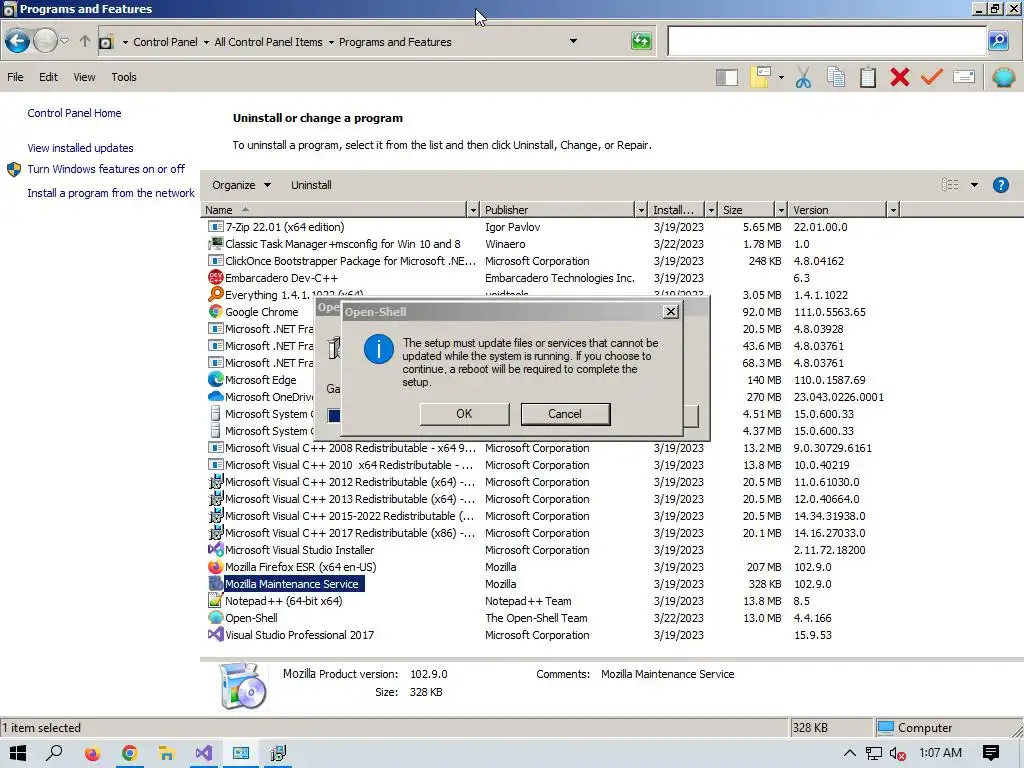Screen dimensions: 1024x768
Task: Click the network tray icon
Action: click(873, 754)
